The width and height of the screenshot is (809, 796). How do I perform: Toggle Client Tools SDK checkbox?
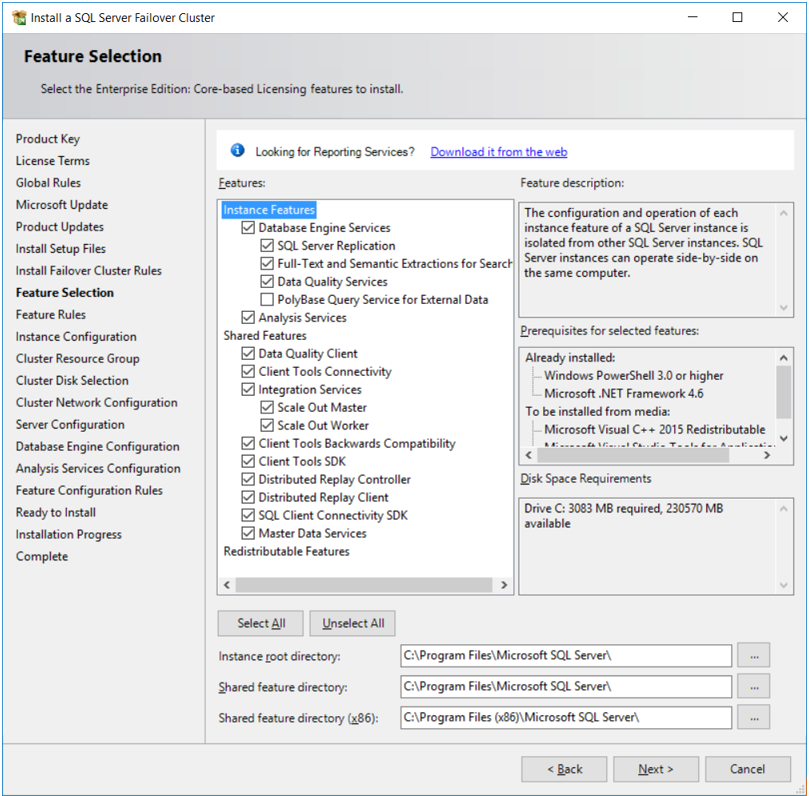tap(248, 461)
